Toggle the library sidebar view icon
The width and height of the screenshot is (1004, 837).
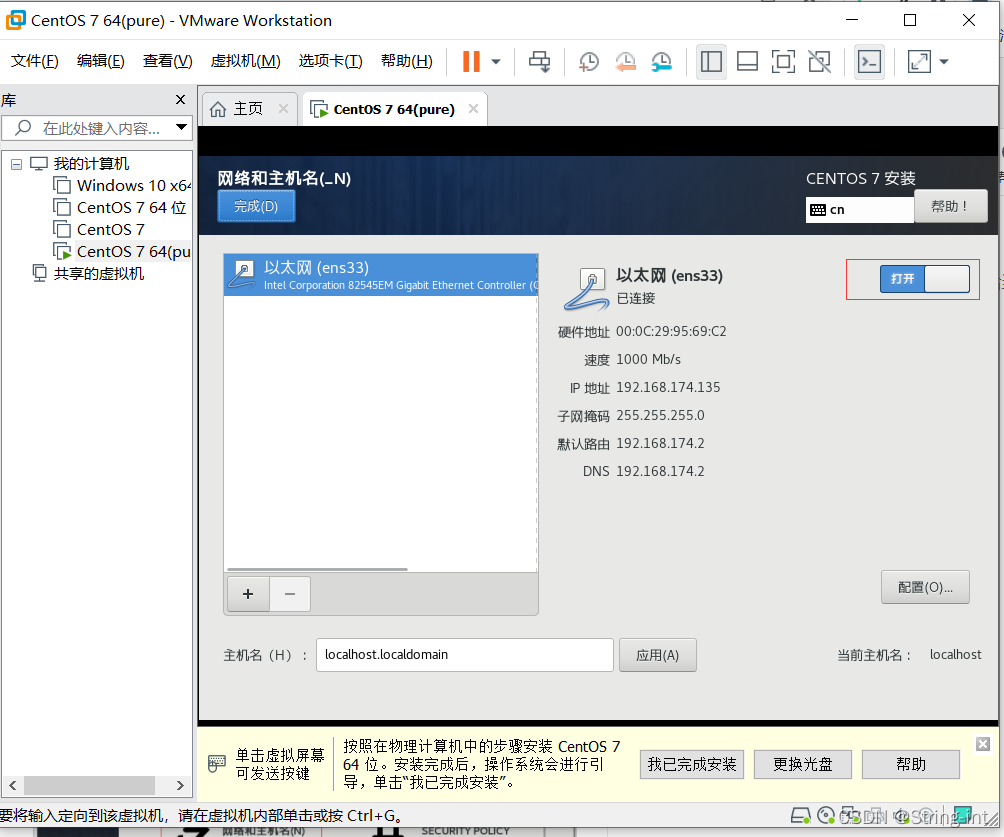pos(711,62)
